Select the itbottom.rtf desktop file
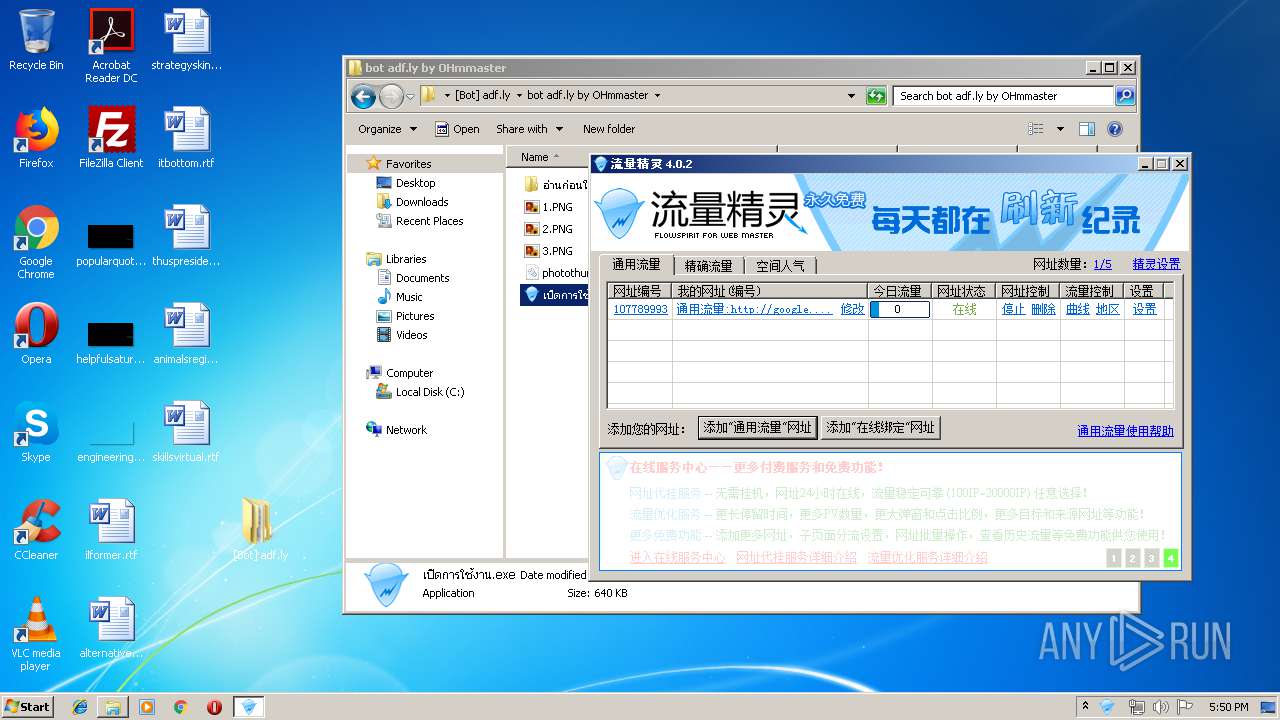 click(186, 138)
